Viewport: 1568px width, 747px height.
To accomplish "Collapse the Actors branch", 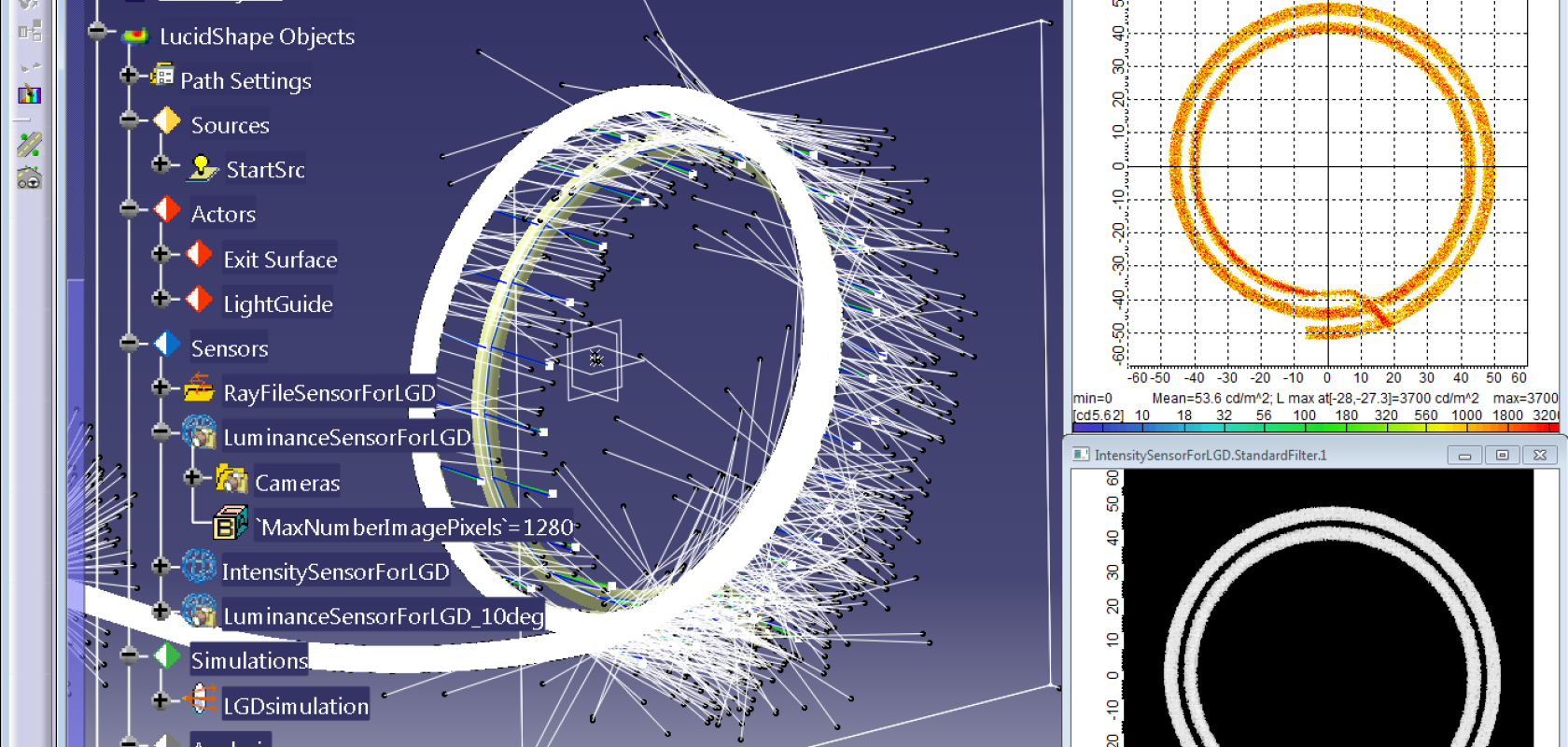I will [x=129, y=208].
